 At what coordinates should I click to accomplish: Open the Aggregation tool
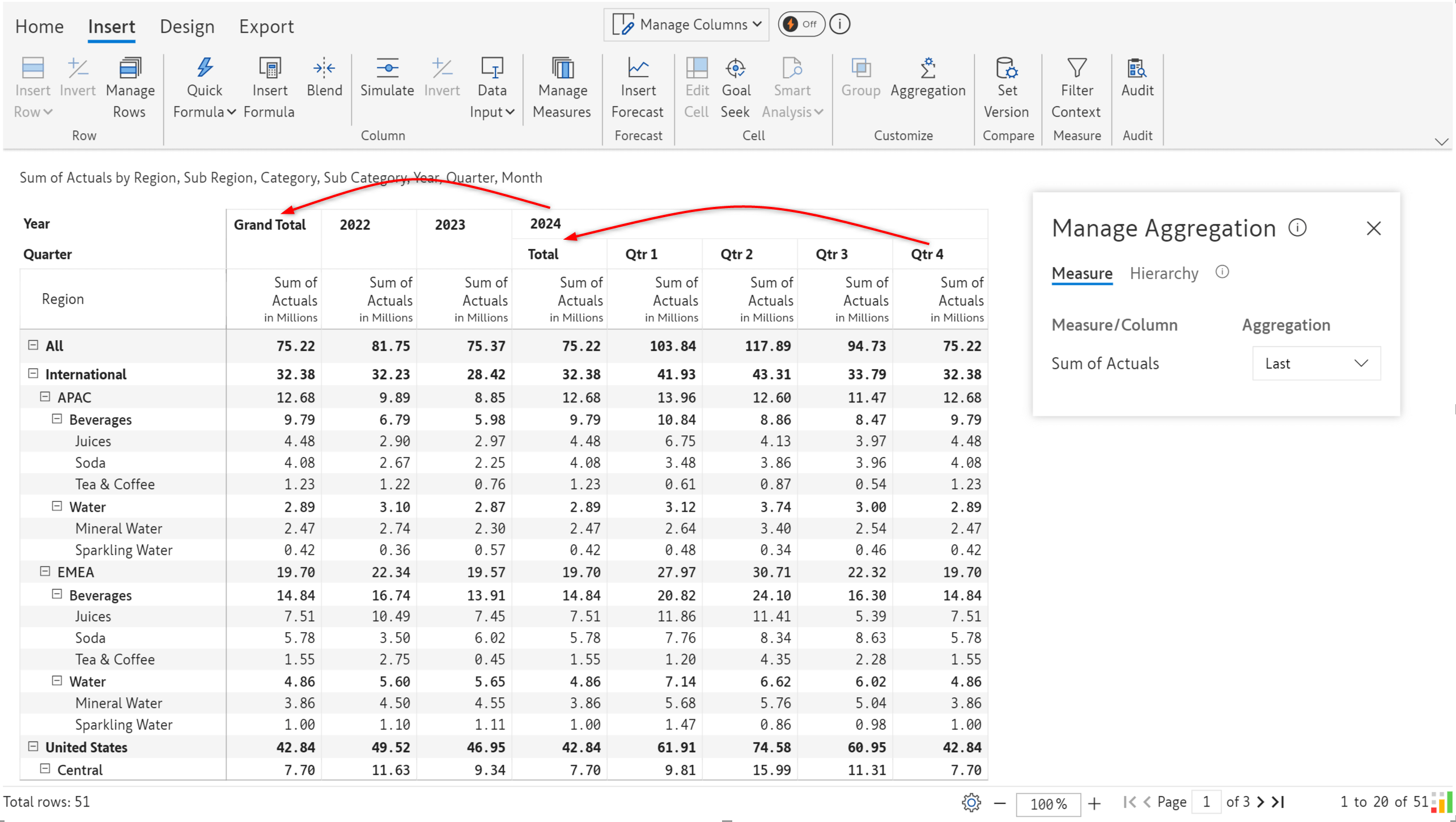928,78
